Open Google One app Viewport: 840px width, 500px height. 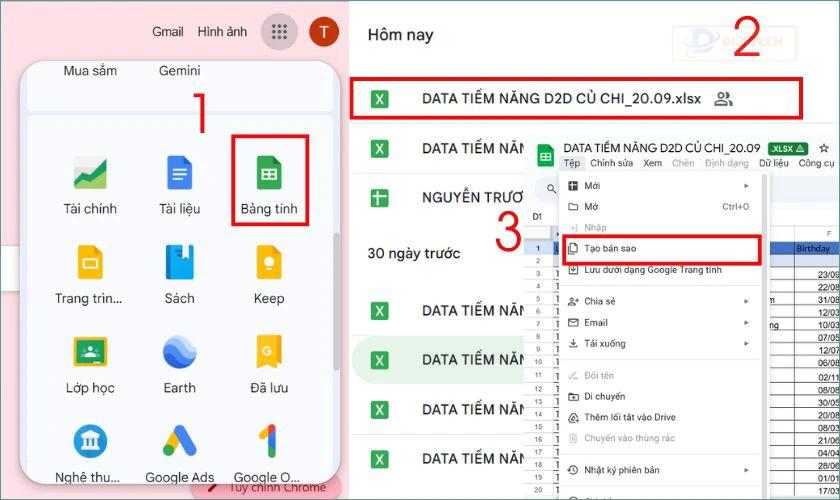click(x=268, y=453)
